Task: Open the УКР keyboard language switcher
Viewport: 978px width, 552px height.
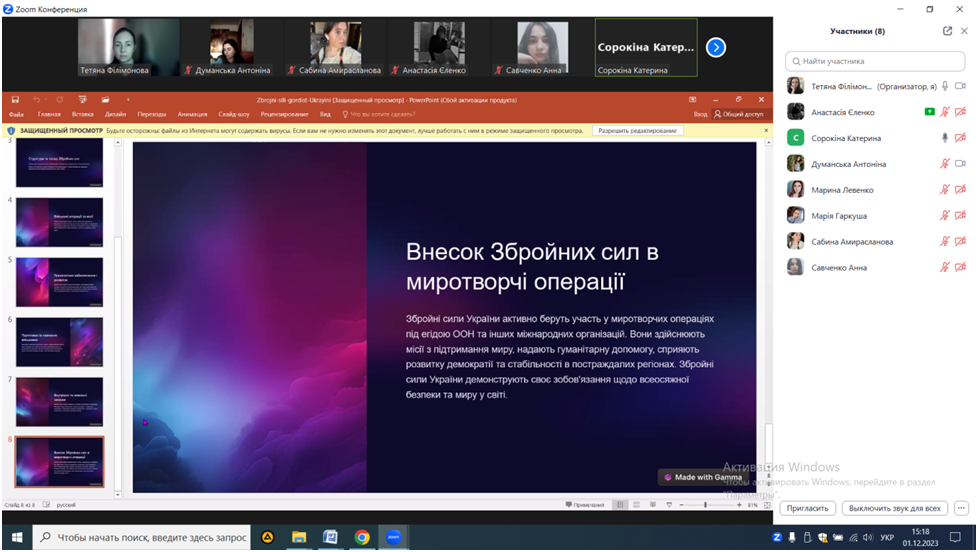Action: coord(887,538)
